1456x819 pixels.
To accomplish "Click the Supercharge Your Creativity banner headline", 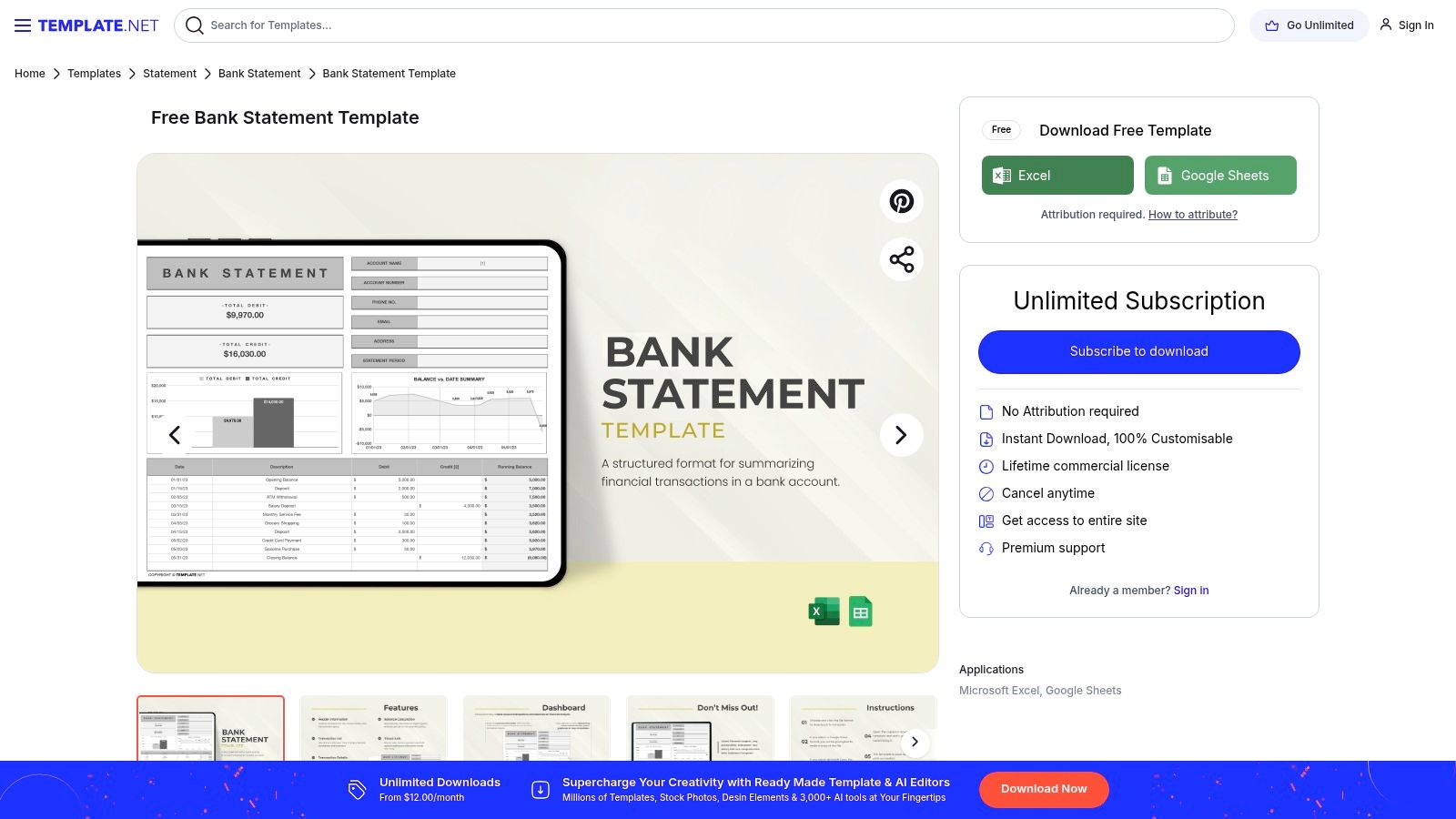I will click(756, 783).
